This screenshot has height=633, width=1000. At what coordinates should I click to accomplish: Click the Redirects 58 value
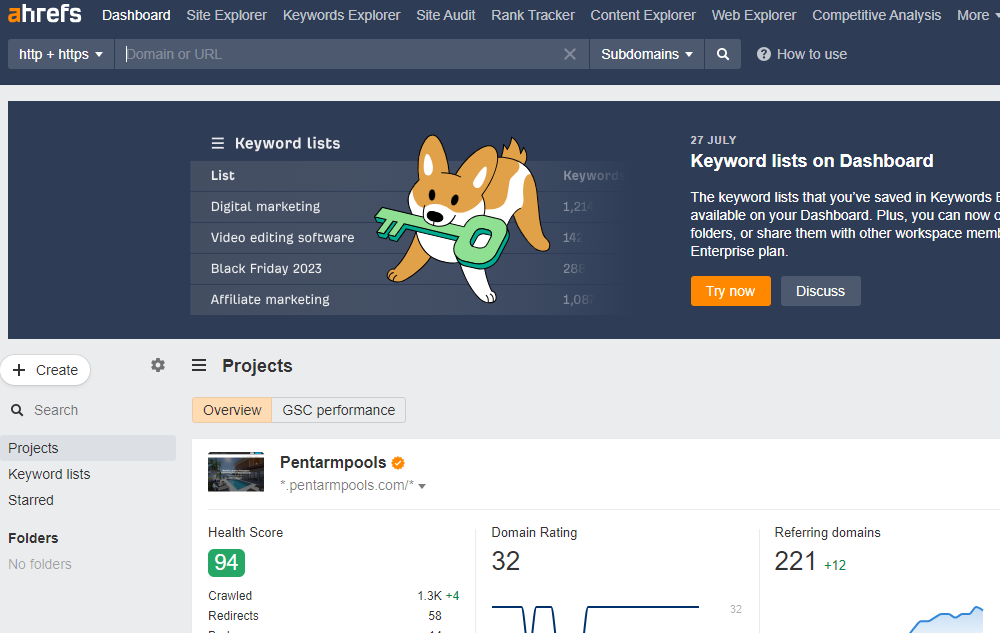[x=435, y=616]
